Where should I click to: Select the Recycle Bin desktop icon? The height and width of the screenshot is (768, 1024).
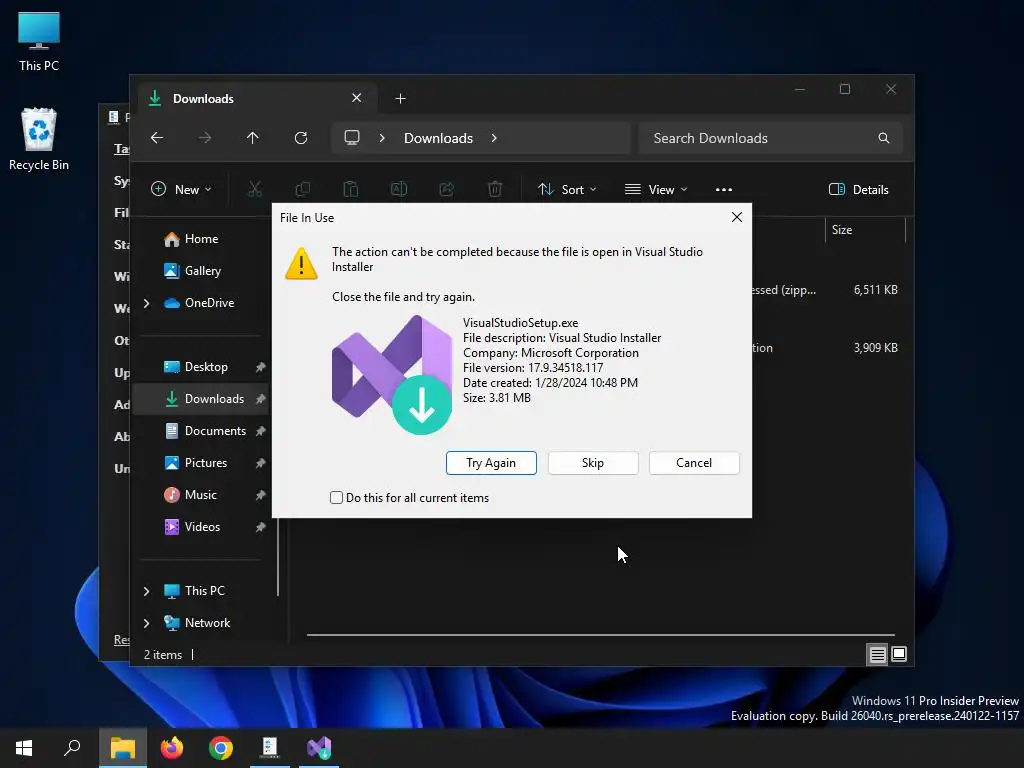(39, 140)
